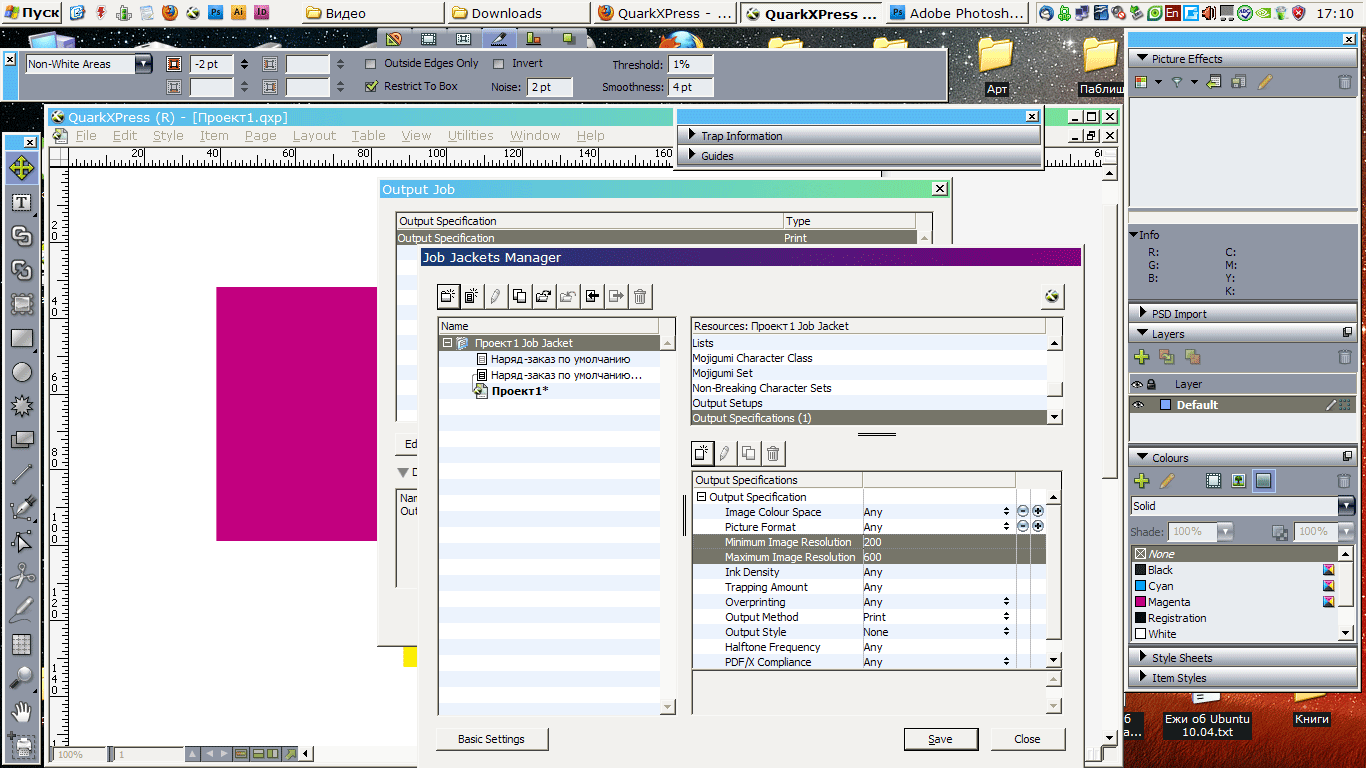Click trash icon in Job Jackets top toolbar
The width and height of the screenshot is (1366, 768).
[640, 296]
